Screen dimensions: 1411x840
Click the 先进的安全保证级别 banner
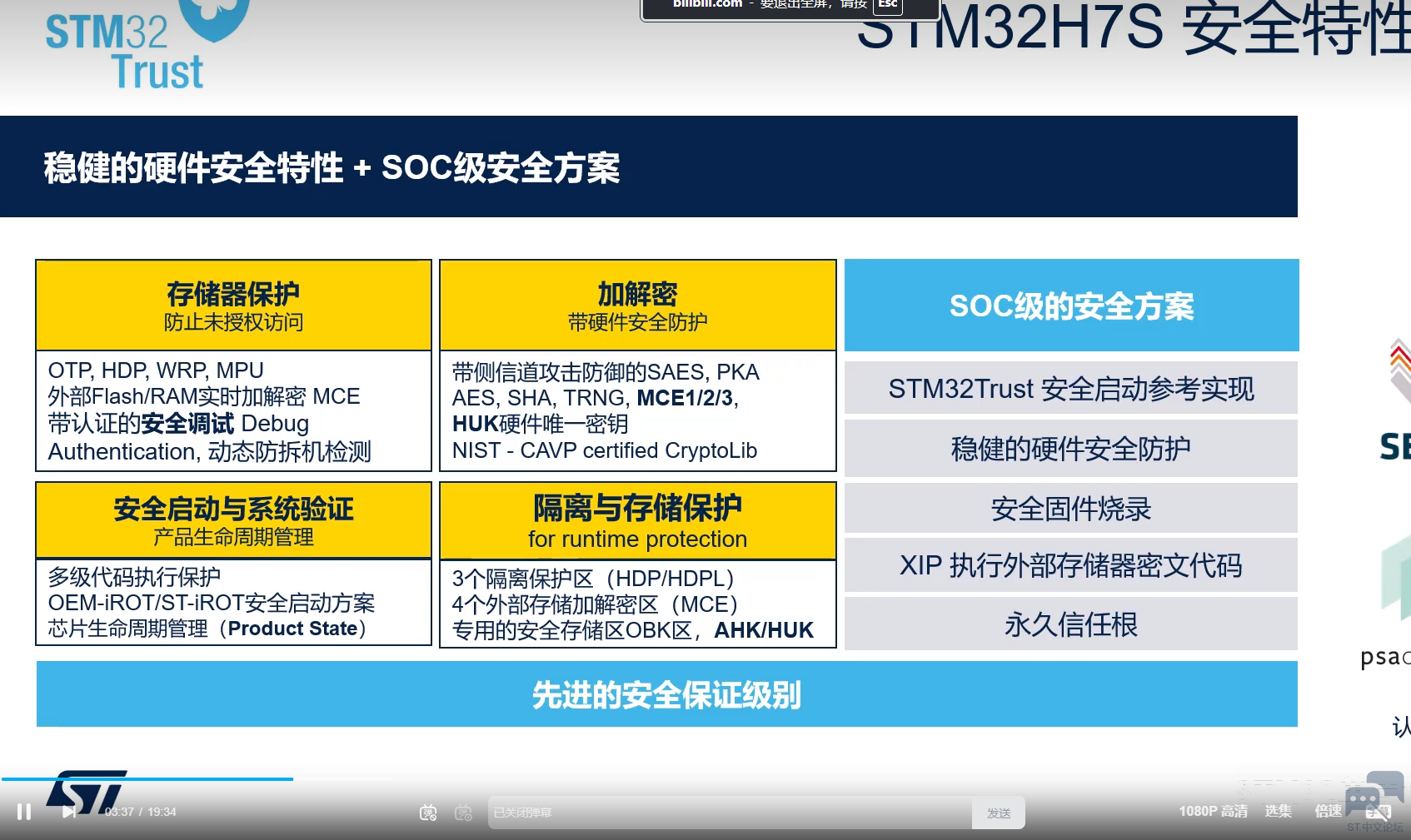point(667,694)
